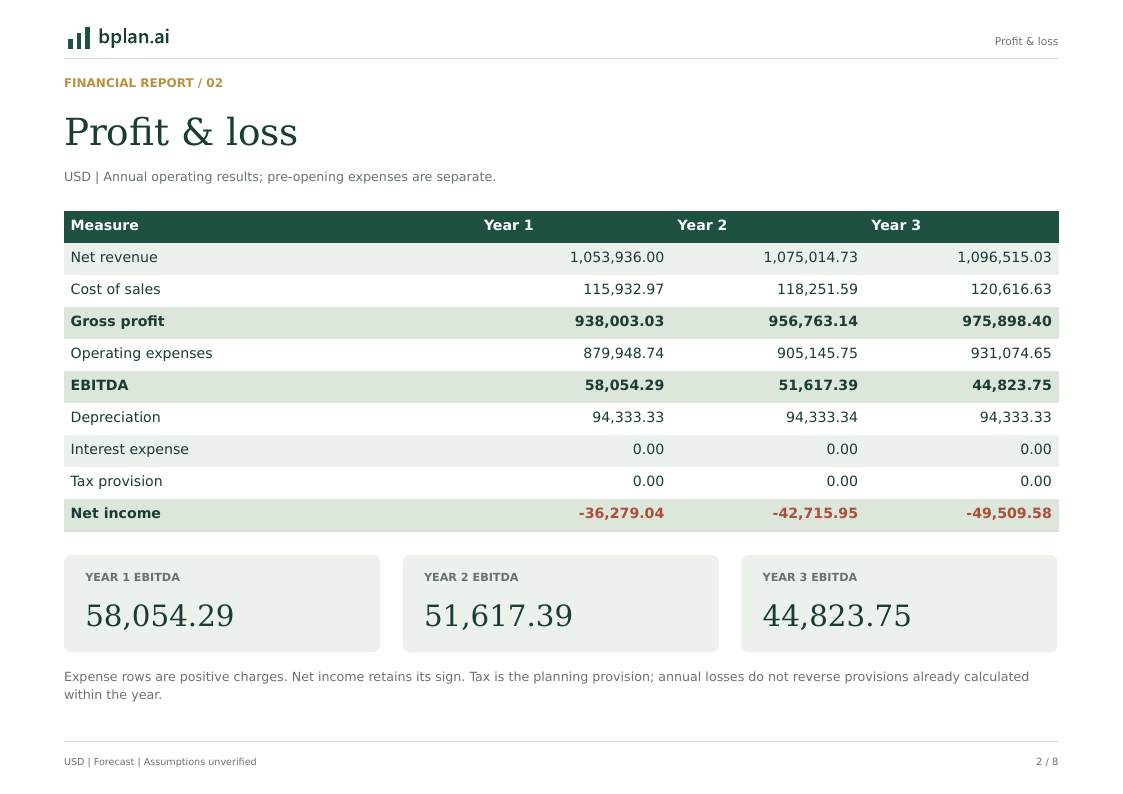Click Net revenue value 1,096,515.03
Screen dimensions: 1123x794
point(1004,258)
